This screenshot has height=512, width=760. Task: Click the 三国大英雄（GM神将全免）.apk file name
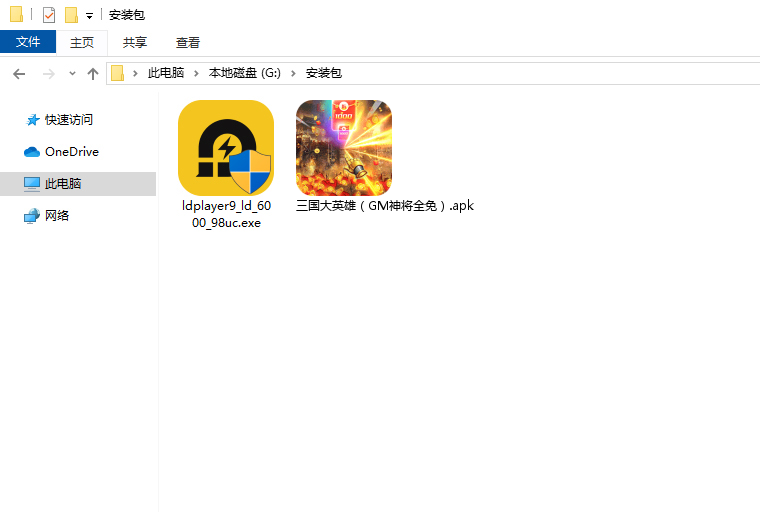[385, 206]
